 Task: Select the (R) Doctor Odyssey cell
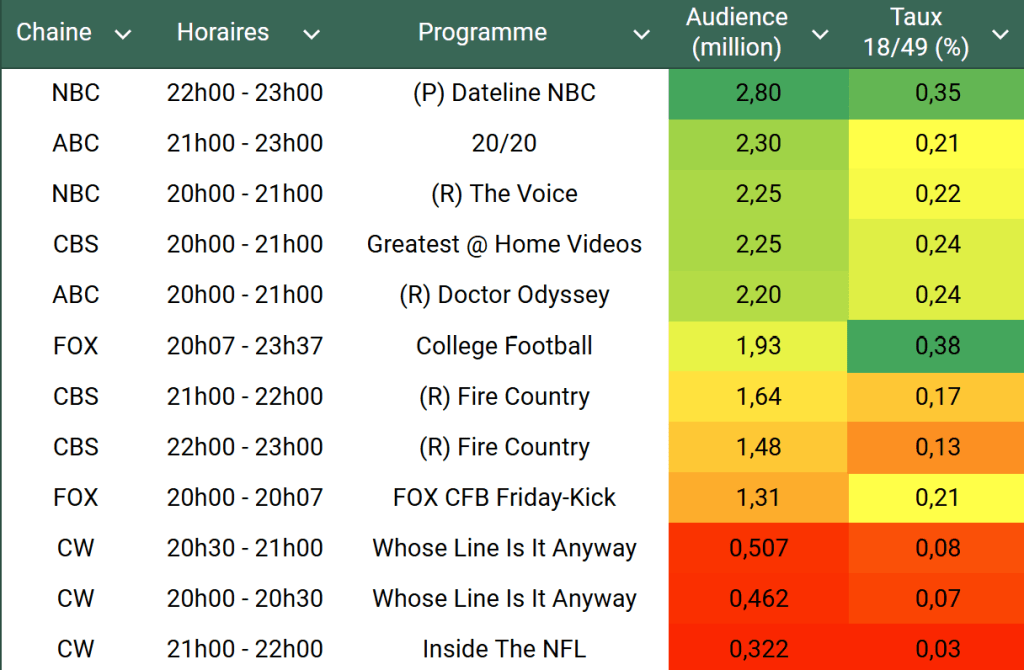[x=504, y=295]
